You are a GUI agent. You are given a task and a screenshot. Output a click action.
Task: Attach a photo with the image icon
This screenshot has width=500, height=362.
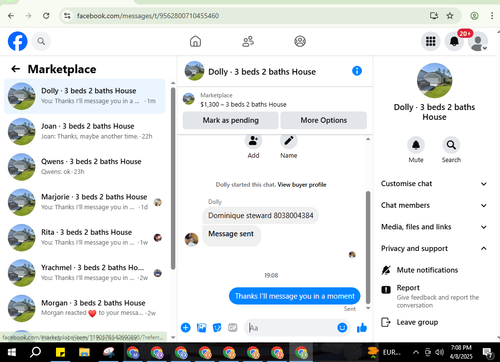(201, 328)
